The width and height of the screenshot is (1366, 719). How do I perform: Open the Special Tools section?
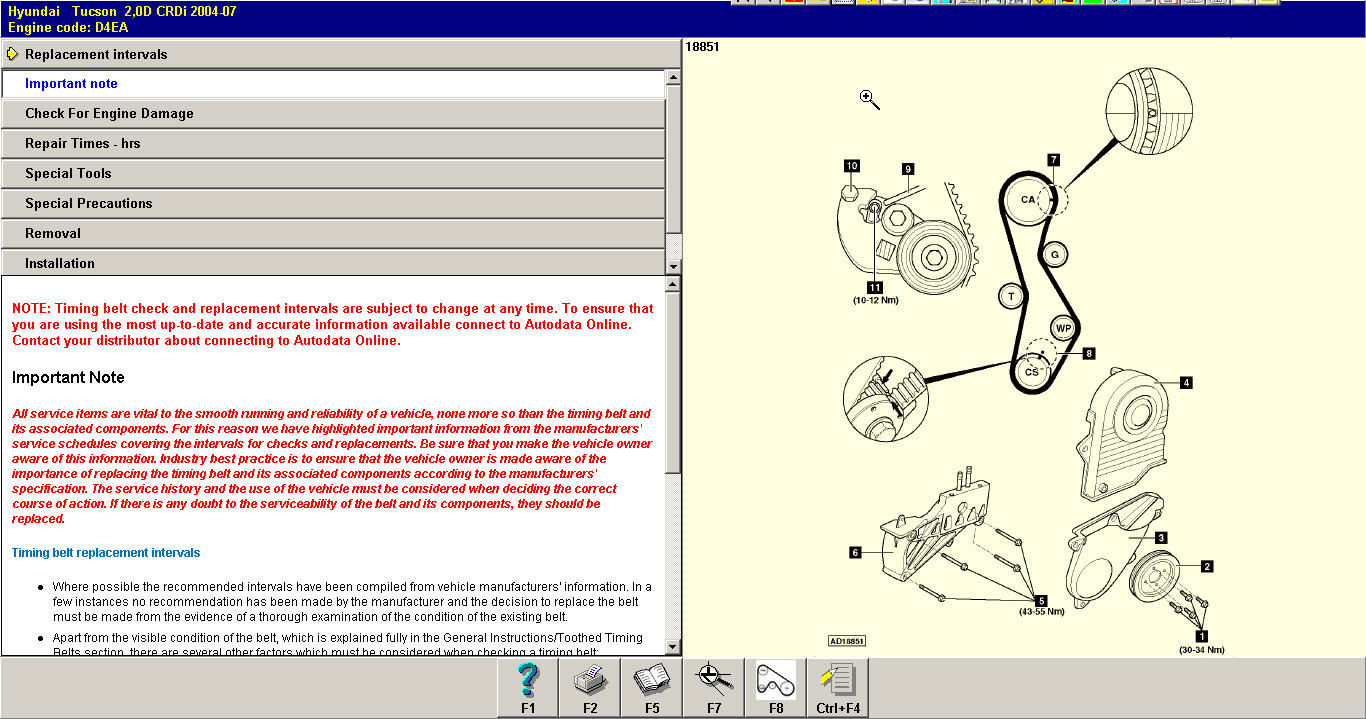click(x=333, y=174)
